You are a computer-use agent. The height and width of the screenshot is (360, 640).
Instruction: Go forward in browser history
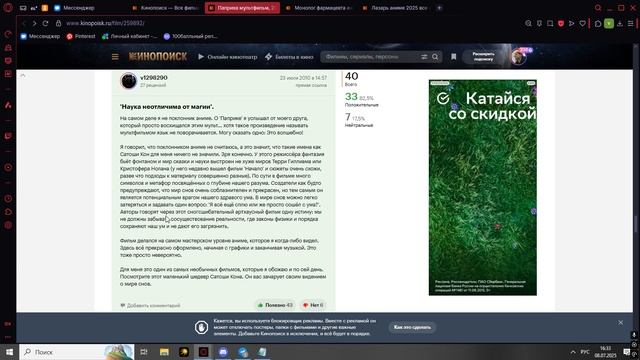[34, 23]
